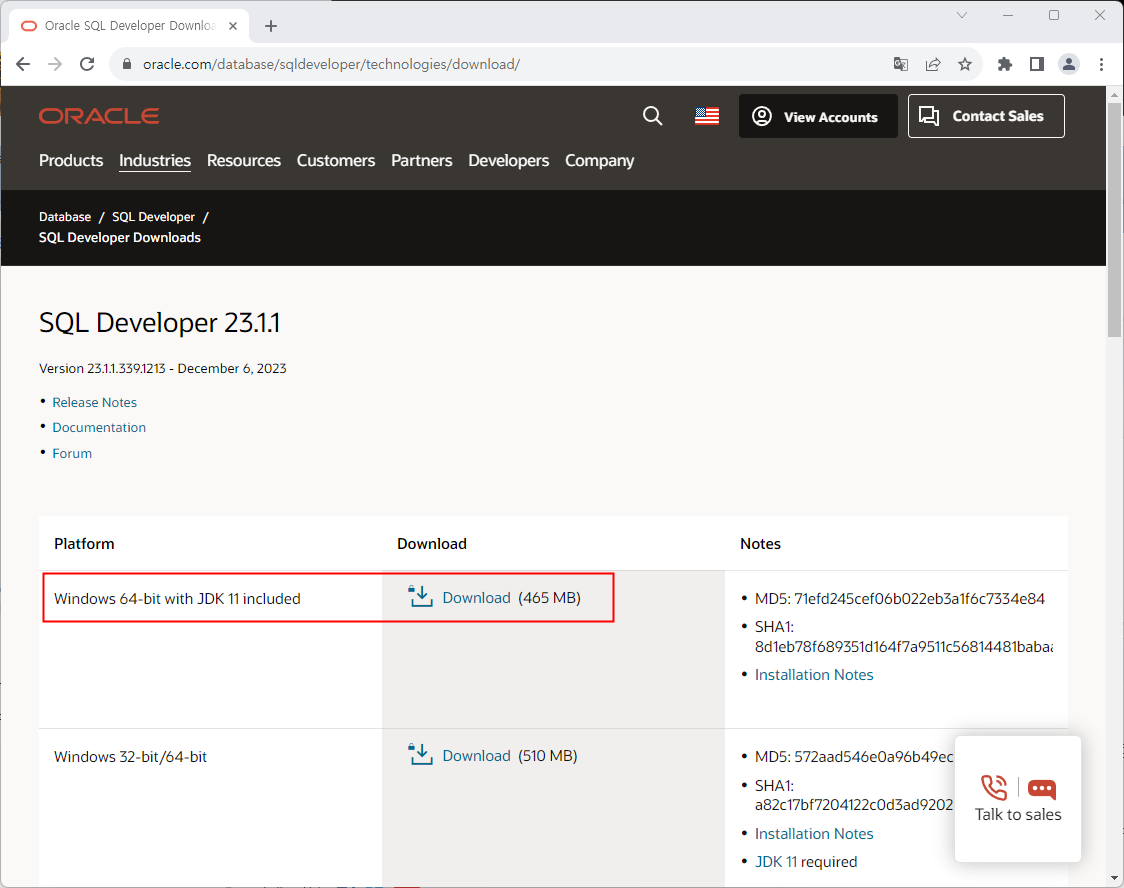
Task: Click the Talk to sales label
Action: tap(1018, 815)
